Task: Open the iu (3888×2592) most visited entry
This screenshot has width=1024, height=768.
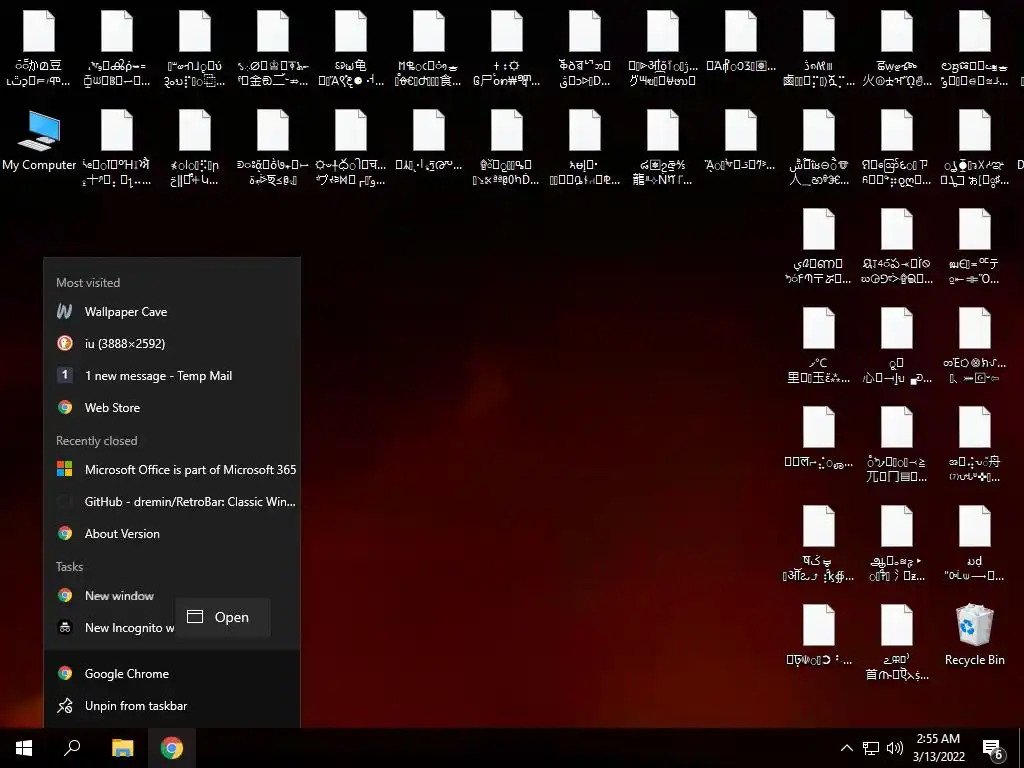Action: click(x=172, y=344)
